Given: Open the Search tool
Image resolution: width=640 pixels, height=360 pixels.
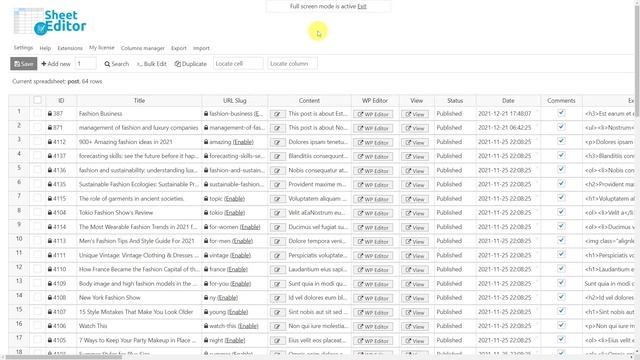Looking at the screenshot, I should tap(116, 64).
